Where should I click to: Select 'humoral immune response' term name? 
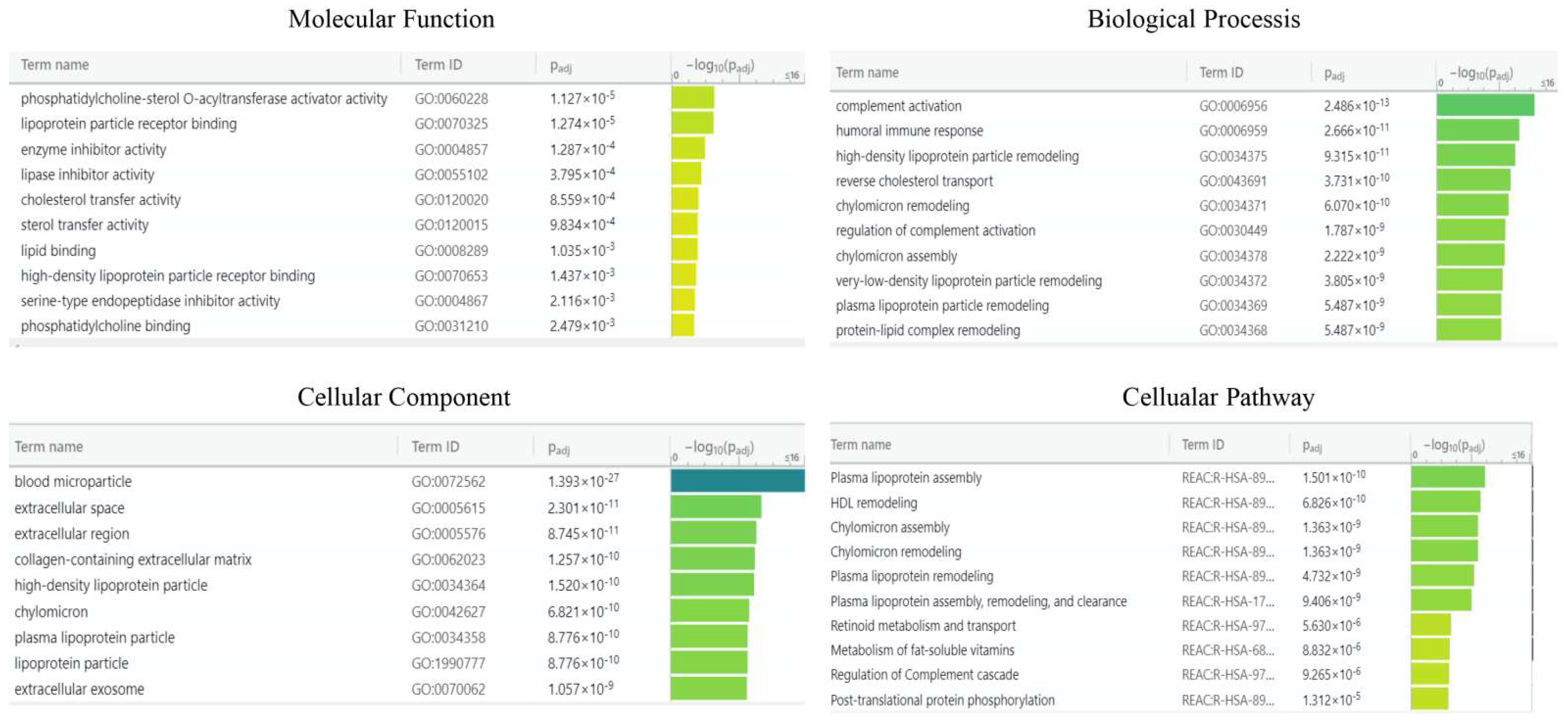909,131
